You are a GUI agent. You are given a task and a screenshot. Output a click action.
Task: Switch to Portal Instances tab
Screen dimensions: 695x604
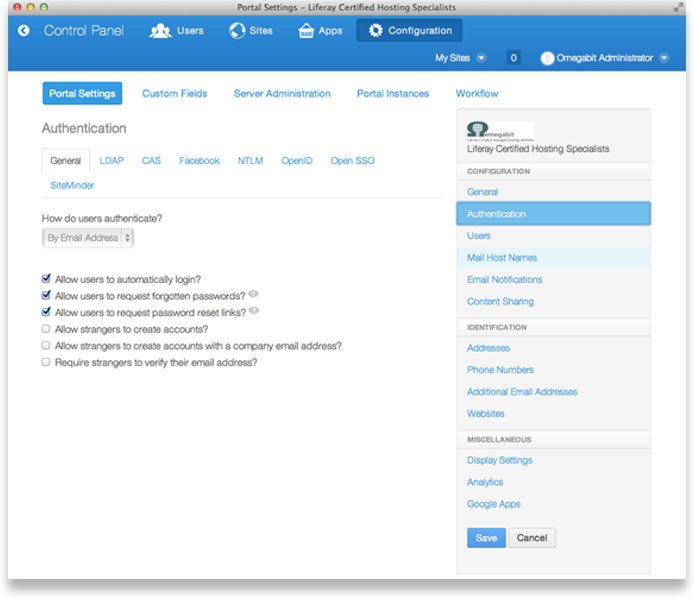[x=393, y=94]
